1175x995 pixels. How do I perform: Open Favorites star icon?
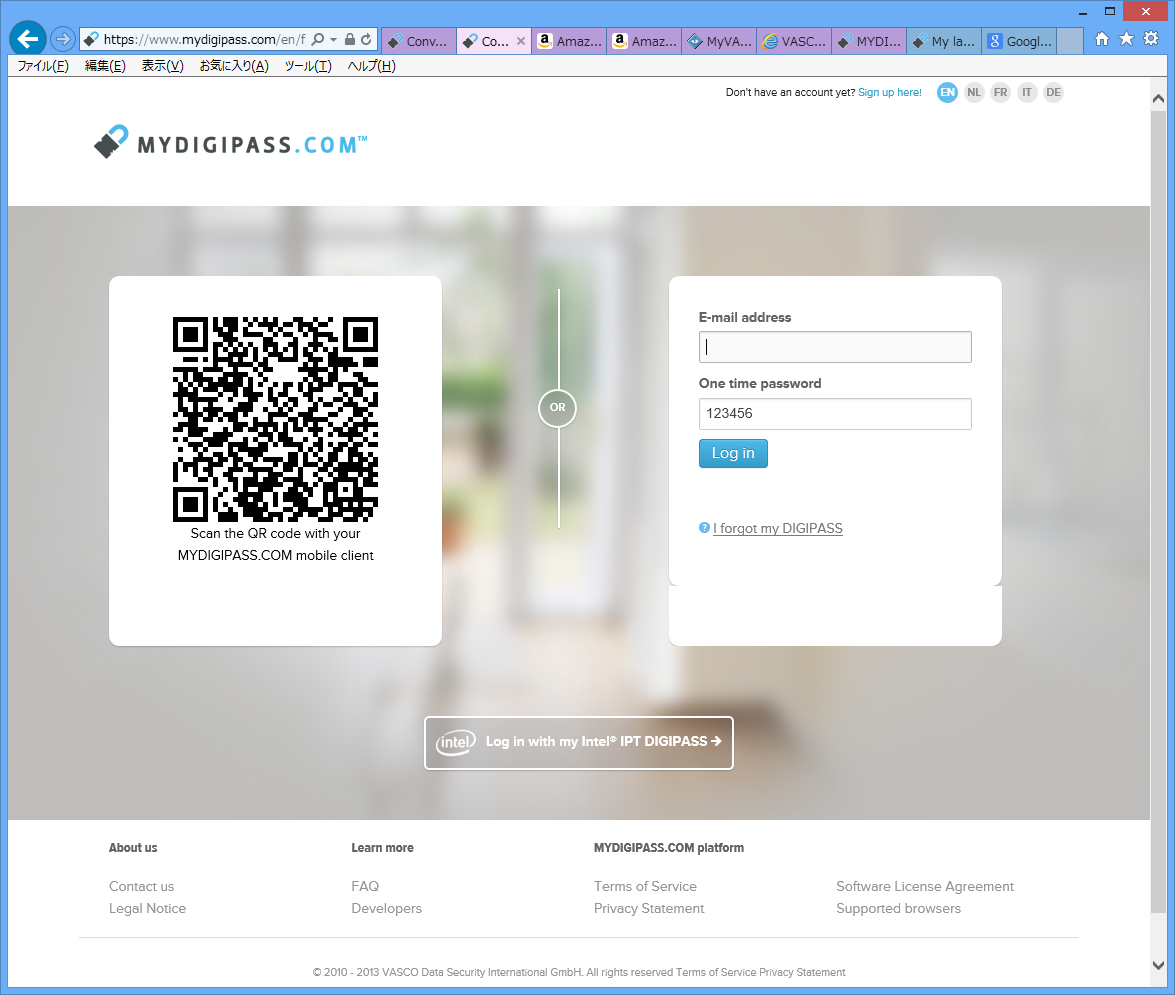pyautogui.click(x=1126, y=39)
